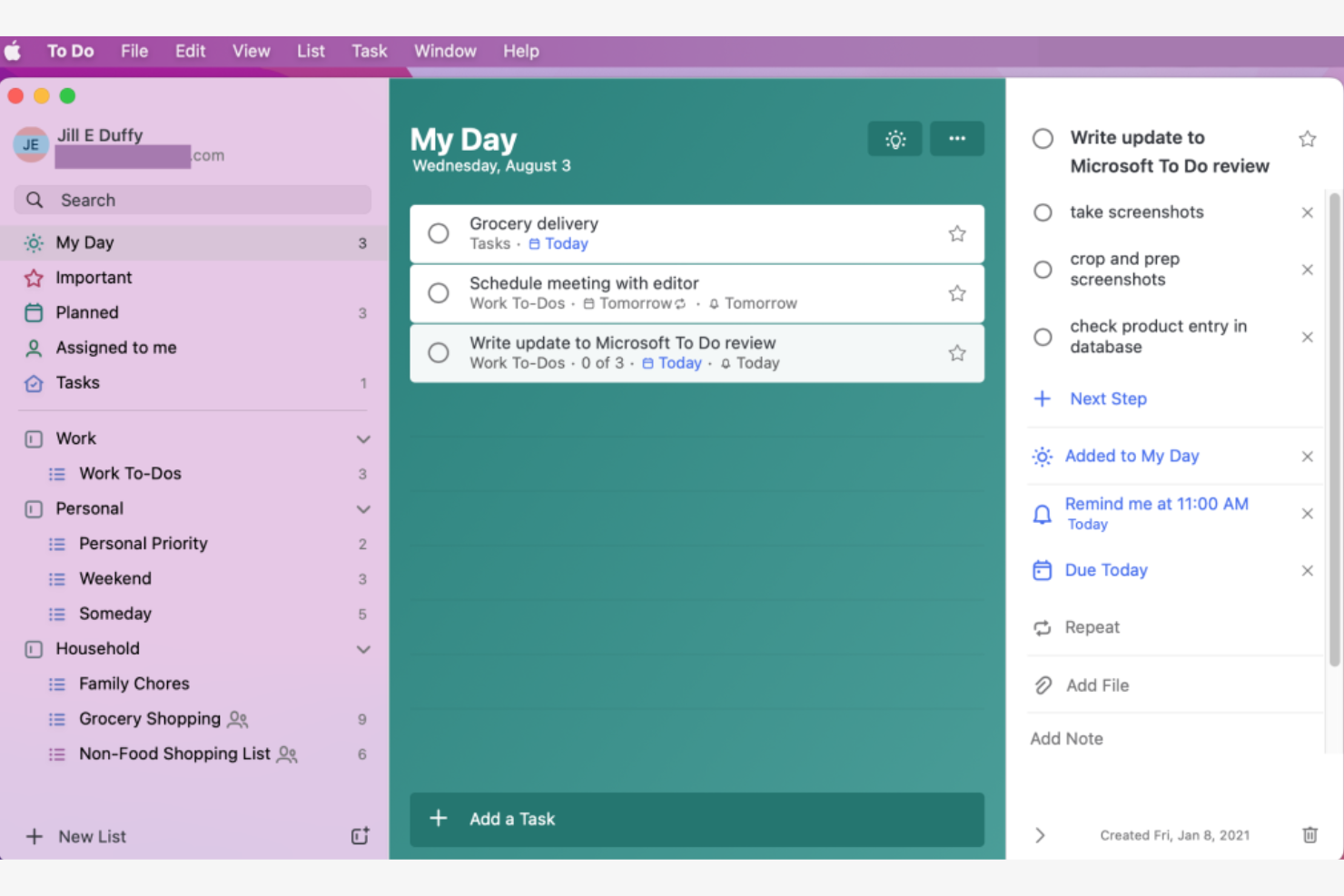Open the Grocery Shopping list
This screenshot has width=1344, height=896.
pos(194,719)
